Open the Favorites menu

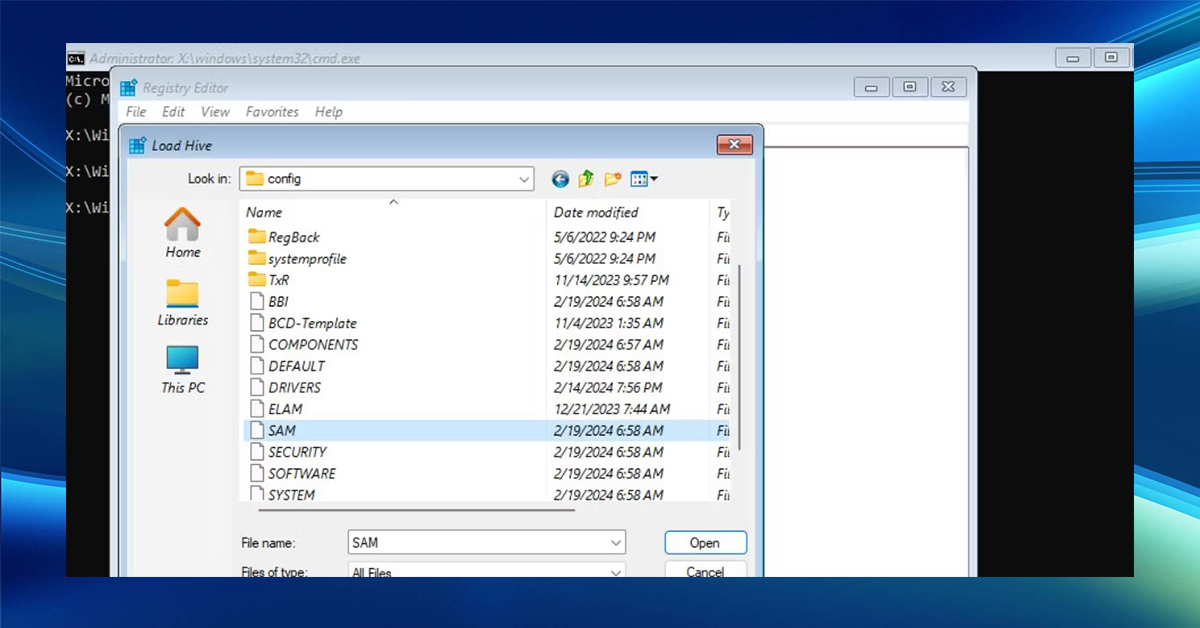click(272, 111)
